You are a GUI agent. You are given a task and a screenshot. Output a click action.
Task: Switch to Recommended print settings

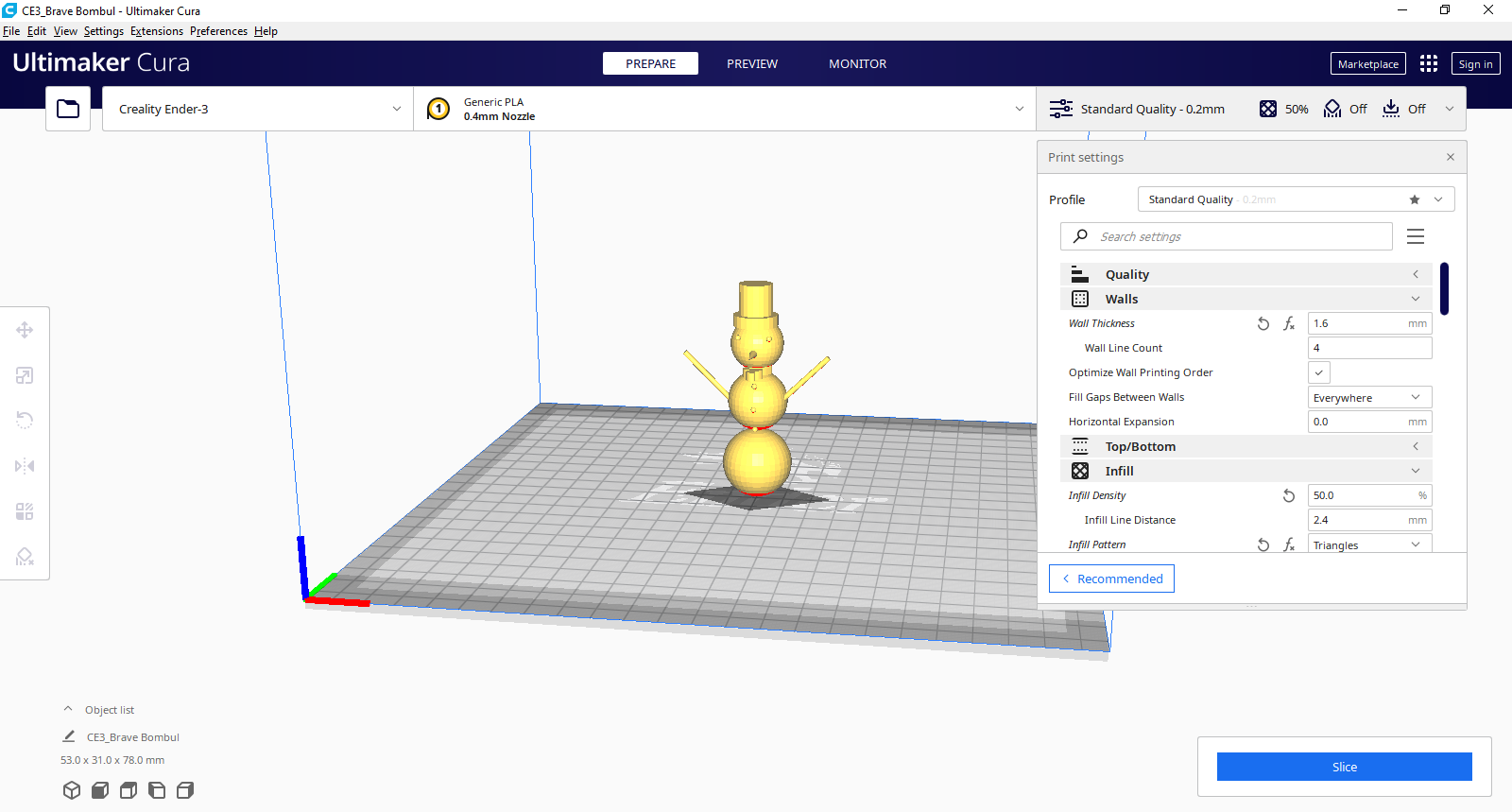click(x=1111, y=579)
